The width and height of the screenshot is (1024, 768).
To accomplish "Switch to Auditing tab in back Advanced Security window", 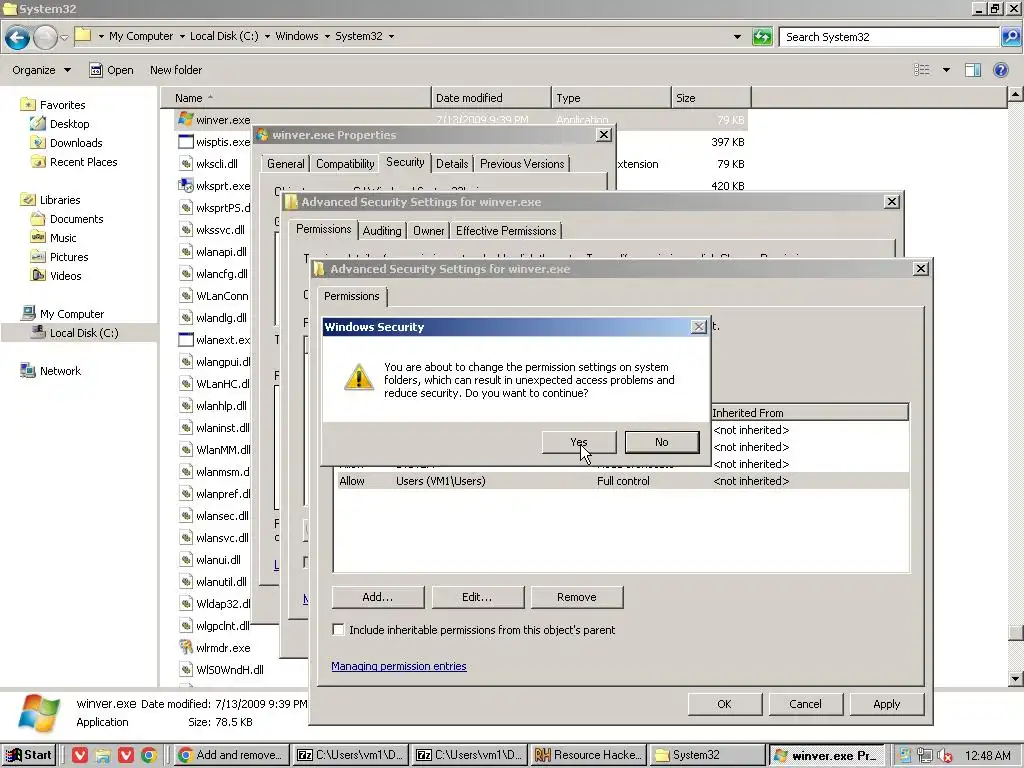I will pyautogui.click(x=382, y=231).
